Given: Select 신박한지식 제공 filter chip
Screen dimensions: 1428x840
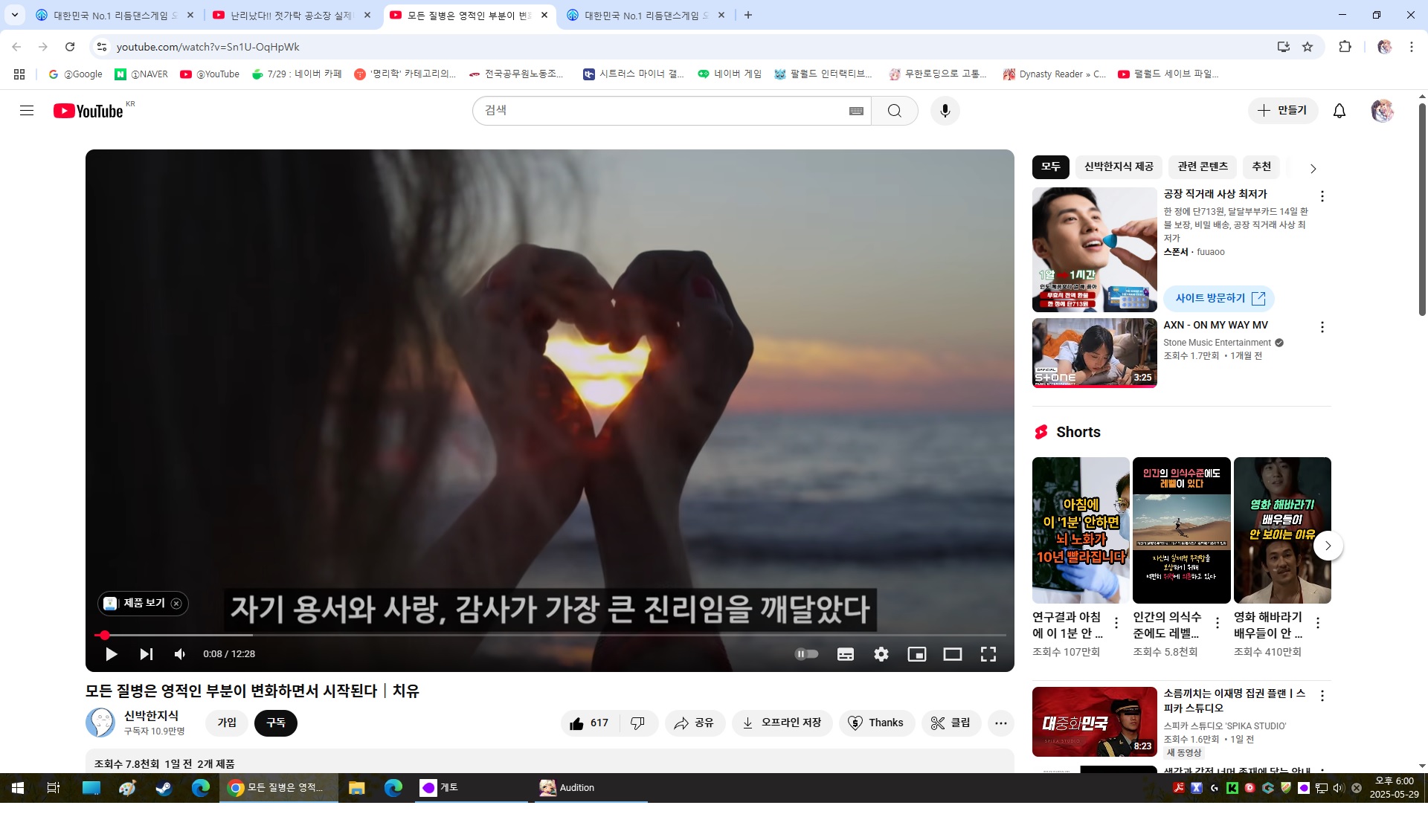Looking at the screenshot, I should coord(1118,167).
